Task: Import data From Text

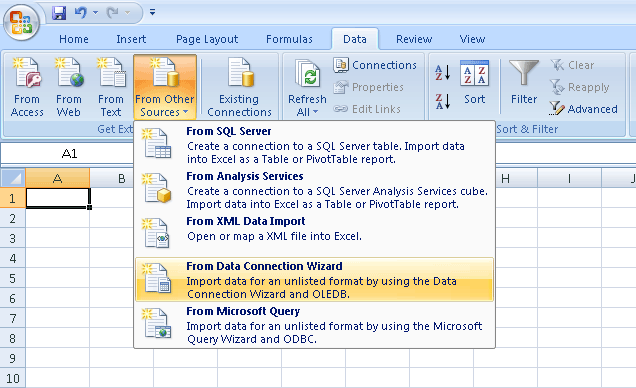Action: [x=111, y=87]
